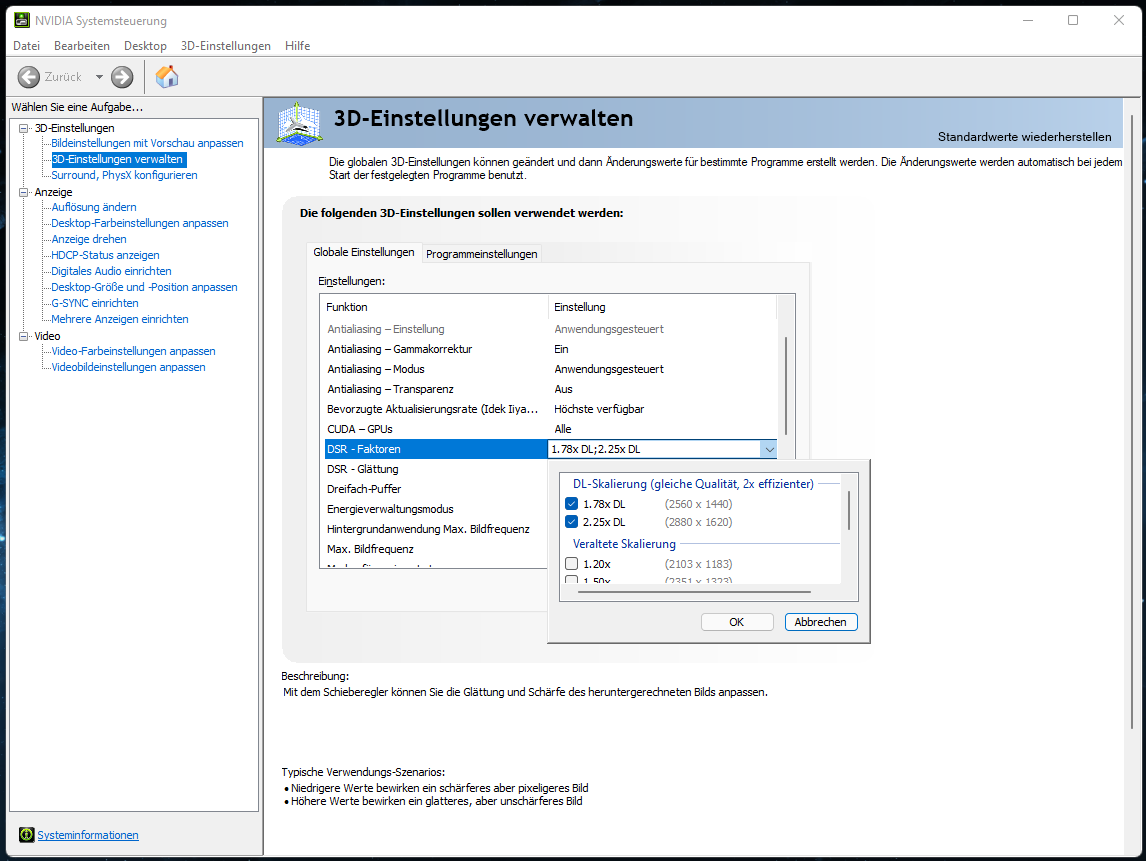
Task: Collapse the Anzeige tree node
Action: click(x=23, y=192)
